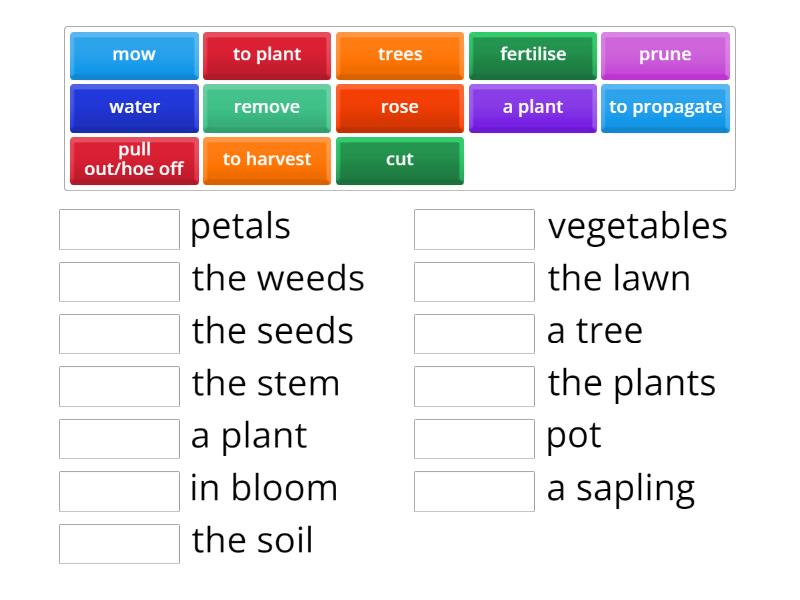Pick the green 'remove' tile

point(267,107)
